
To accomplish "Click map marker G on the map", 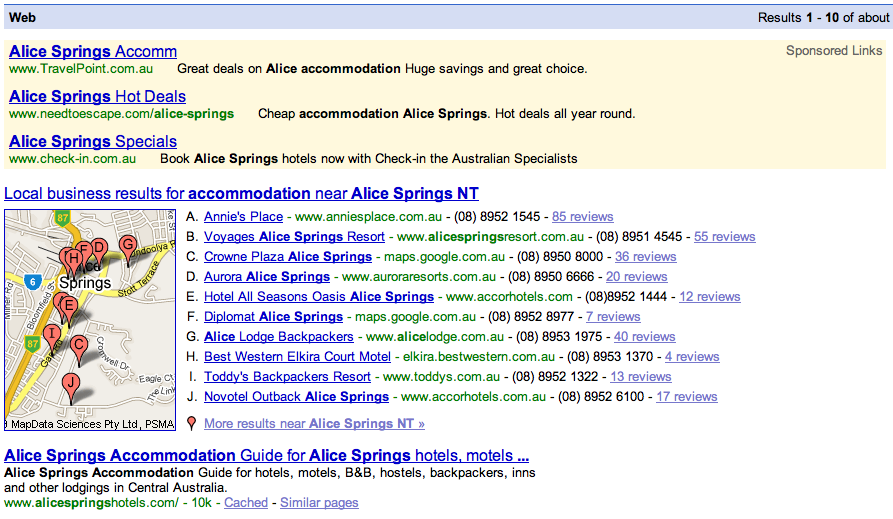I will tap(127, 244).
